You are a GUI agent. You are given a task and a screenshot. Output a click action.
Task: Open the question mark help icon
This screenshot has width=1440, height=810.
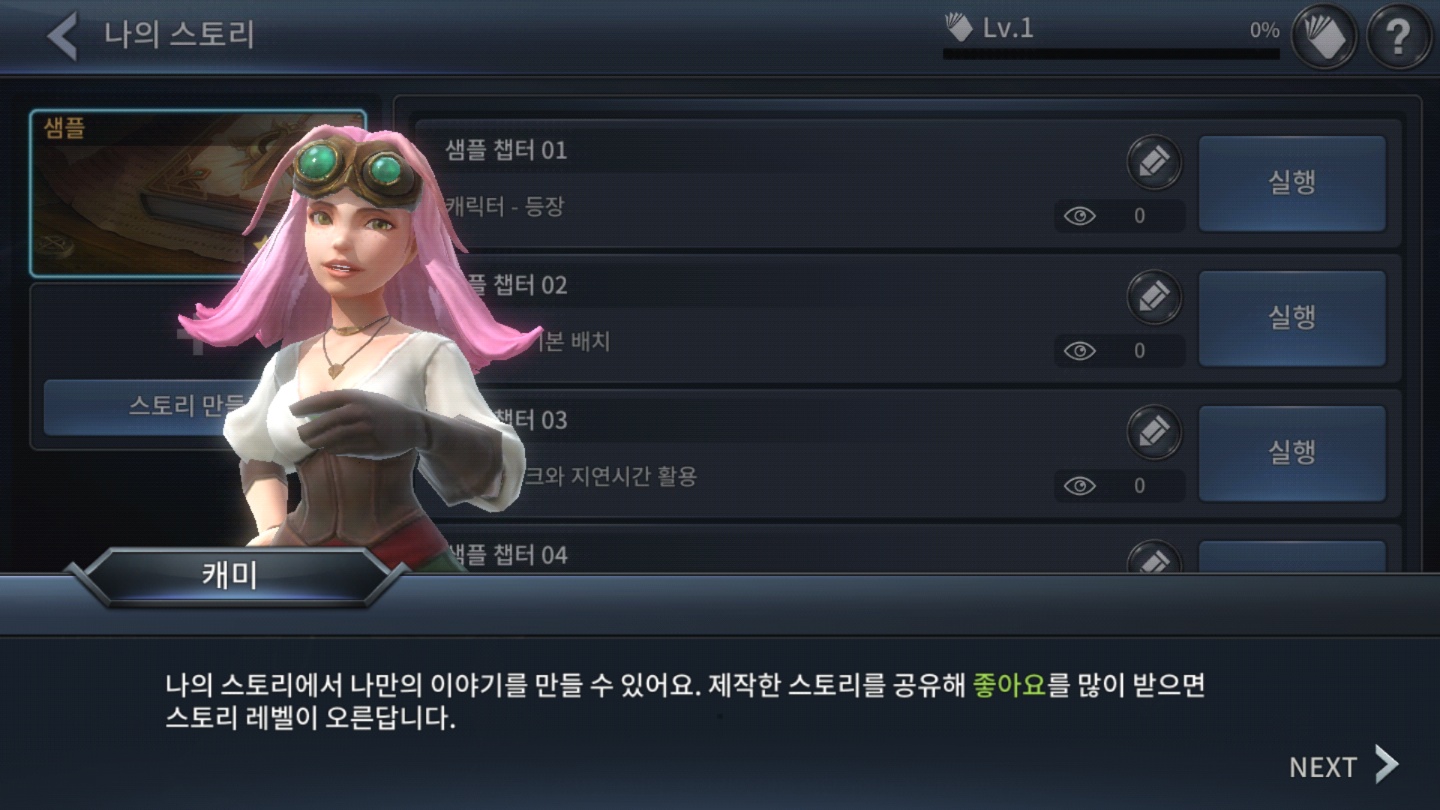1398,36
